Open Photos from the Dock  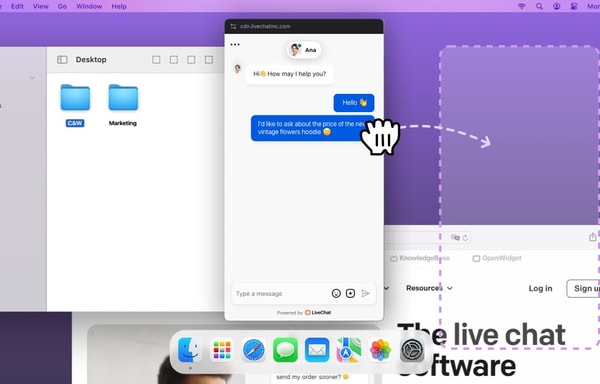pyautogui.click(x=380, y=350)
